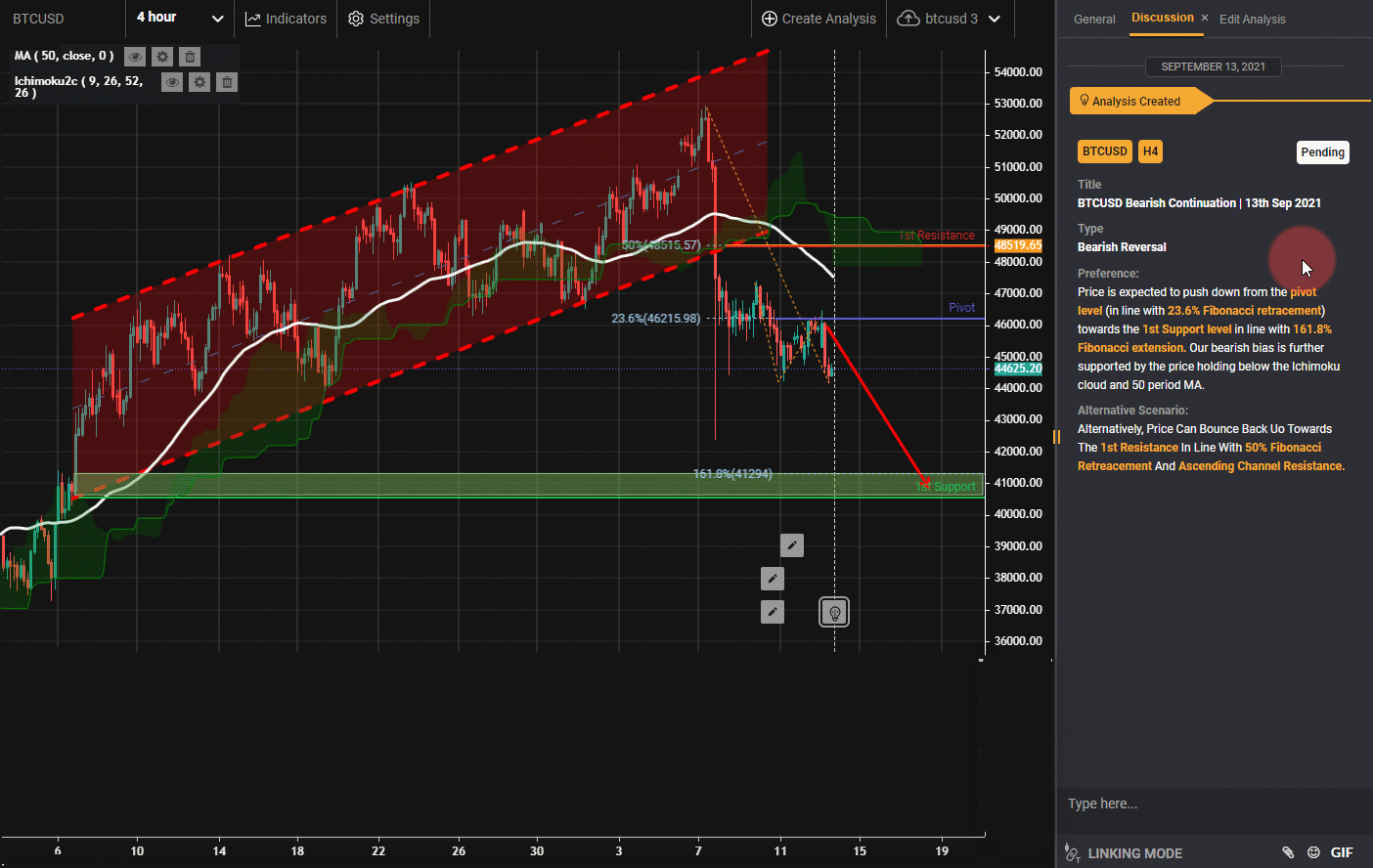
Task: Toggle Linking Mode
Action: 1124,853
